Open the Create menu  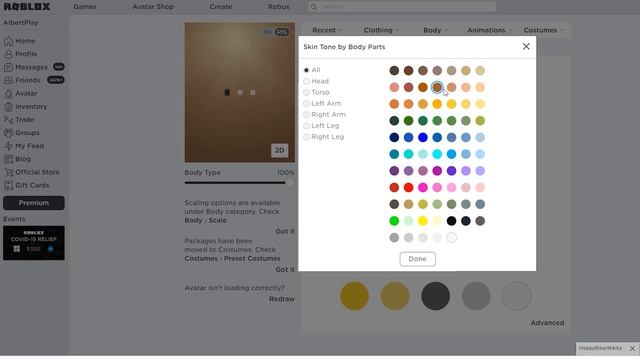coord(221,7)
